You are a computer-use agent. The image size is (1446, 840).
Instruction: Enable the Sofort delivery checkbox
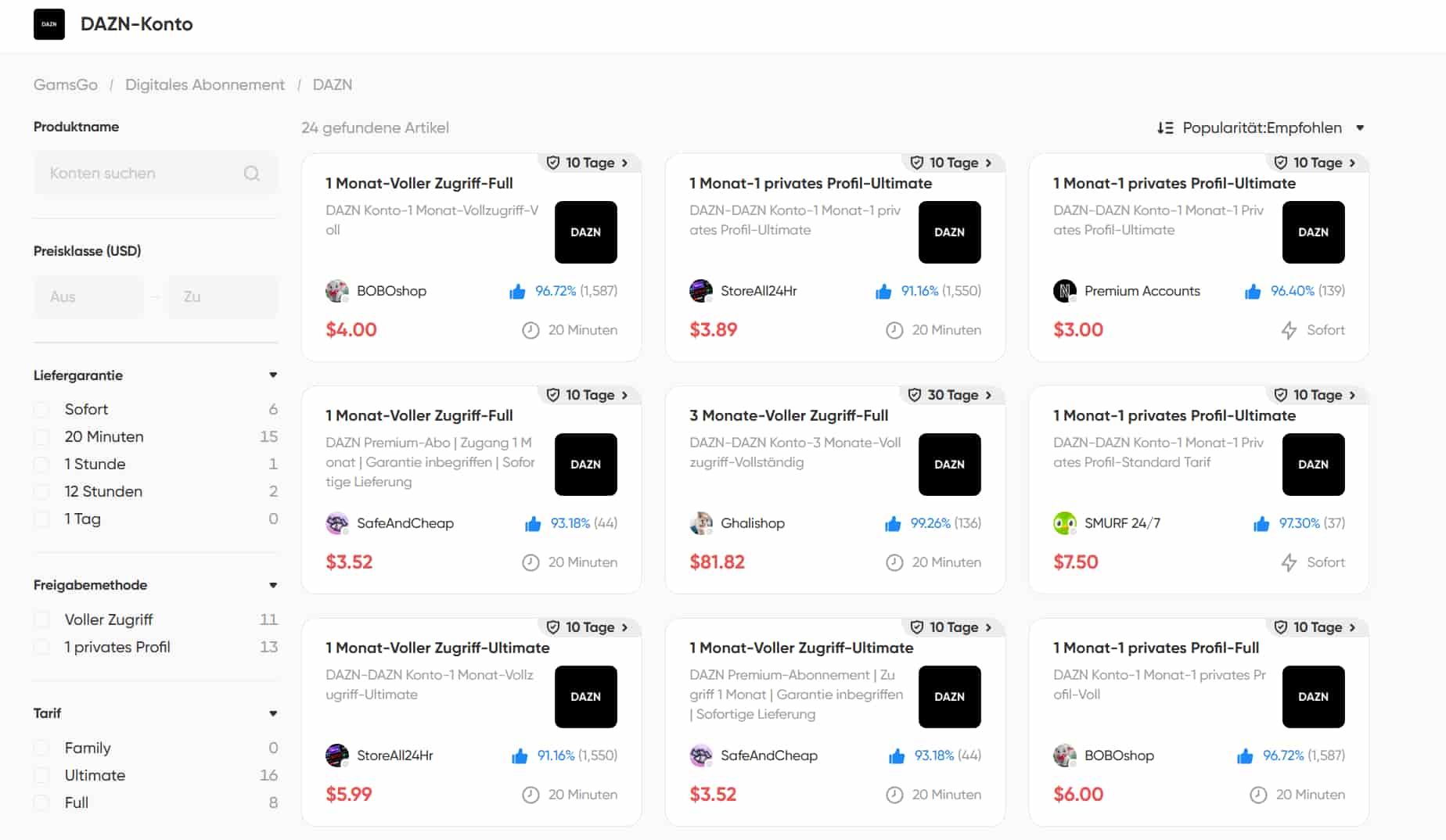point(42,410)
